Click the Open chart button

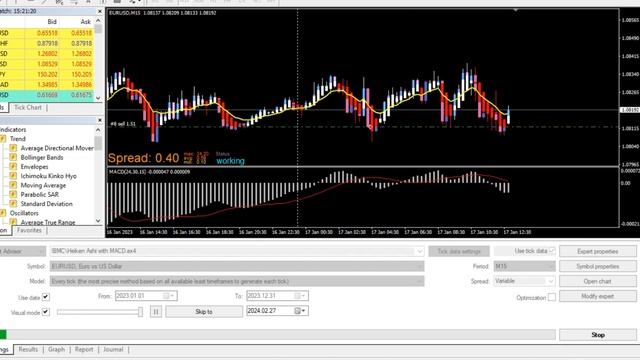(598, 281)
